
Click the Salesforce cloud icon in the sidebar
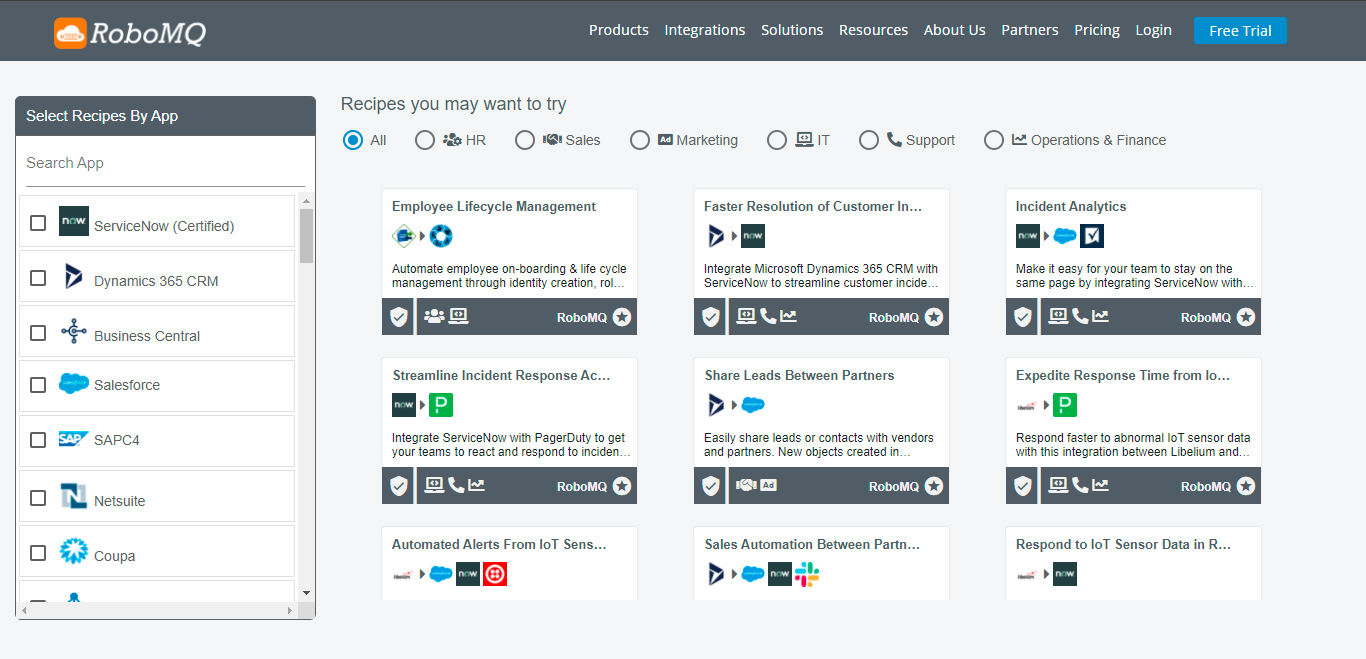[x=72, y=385]
